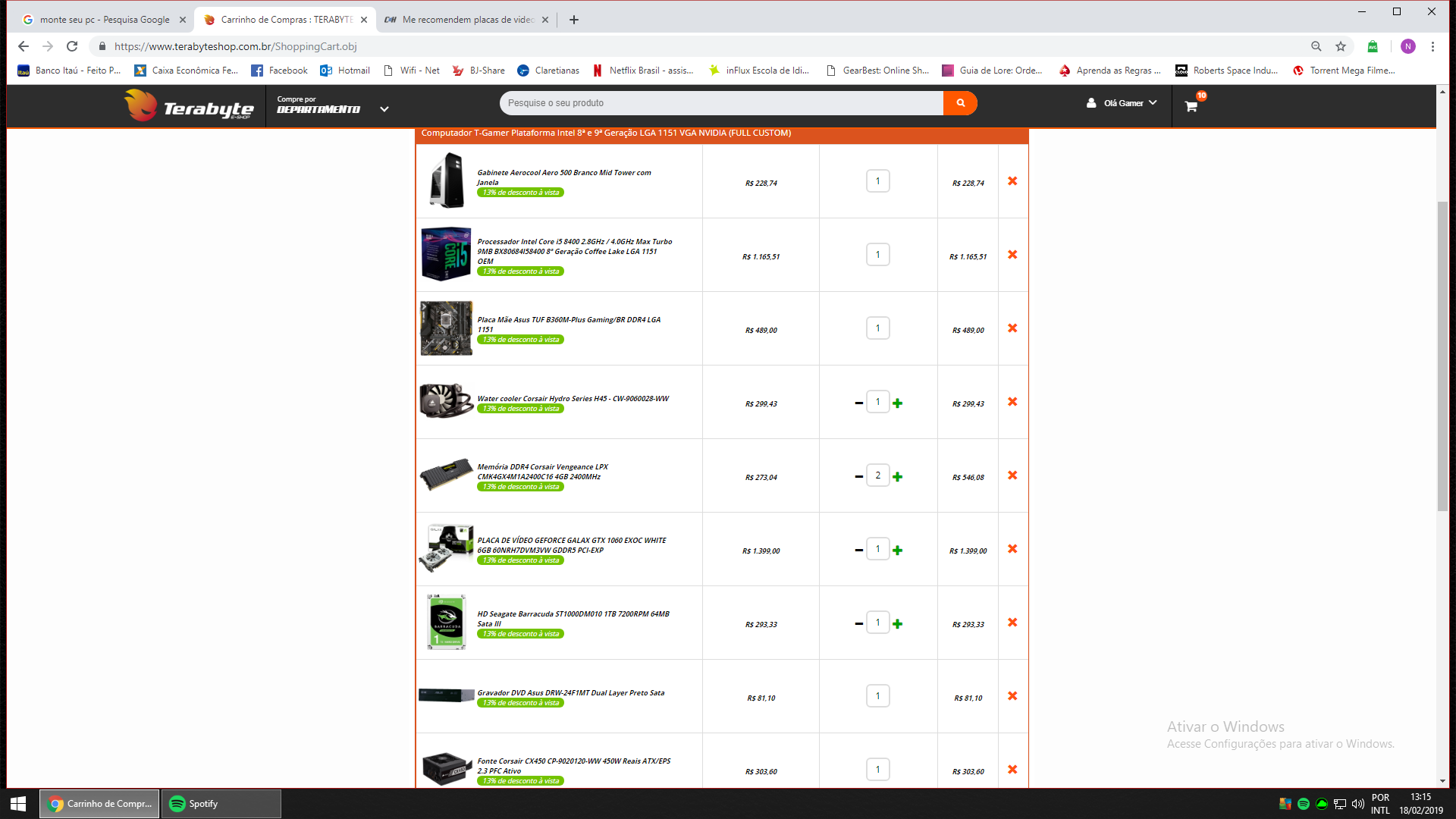Click the green AVG extension icon
Image resolution: width=1456 pixels, height=819 pixels.
tap(1373, 46)
